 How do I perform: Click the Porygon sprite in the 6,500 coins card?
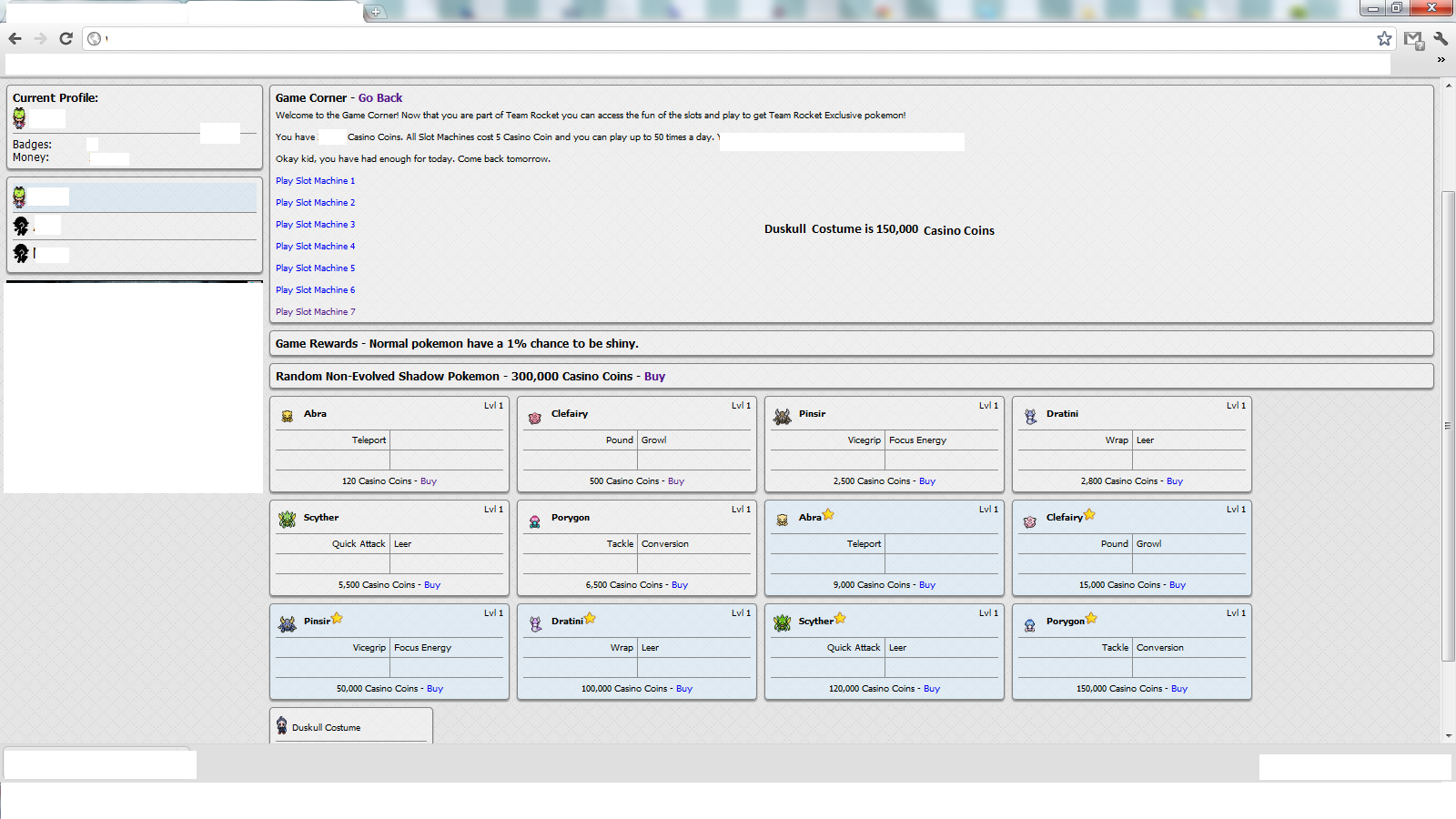point(534,521)
